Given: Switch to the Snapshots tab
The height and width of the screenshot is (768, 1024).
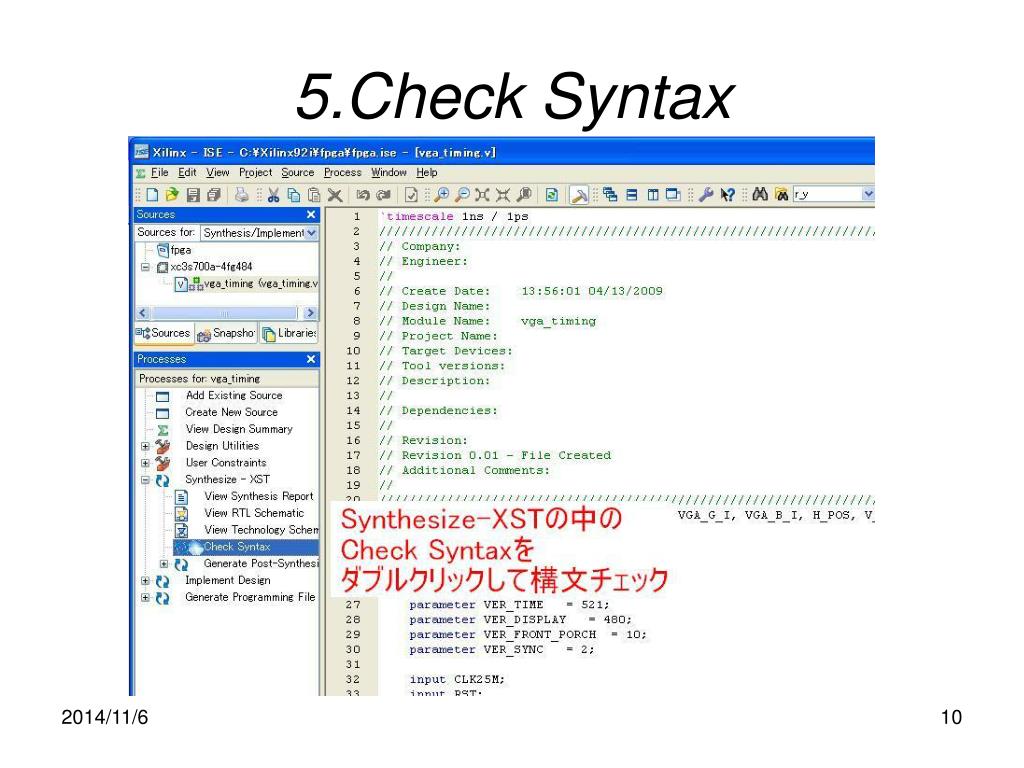Looking at the screenshot, I should tap(226, 333).
